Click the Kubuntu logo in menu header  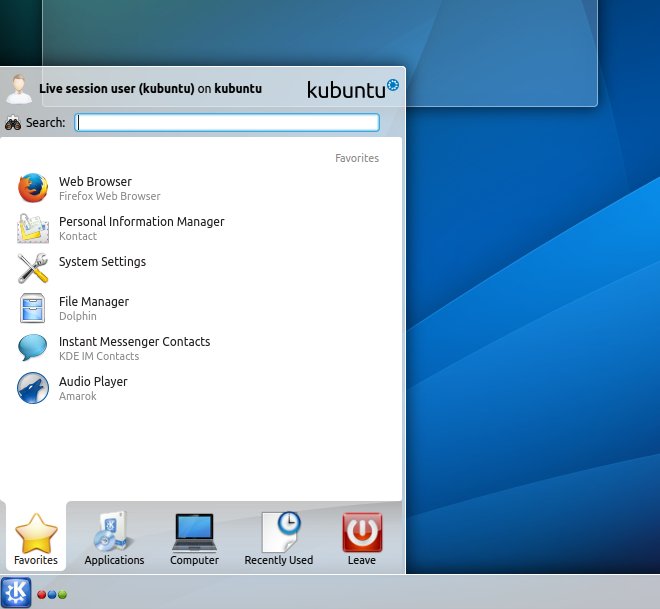352,89
